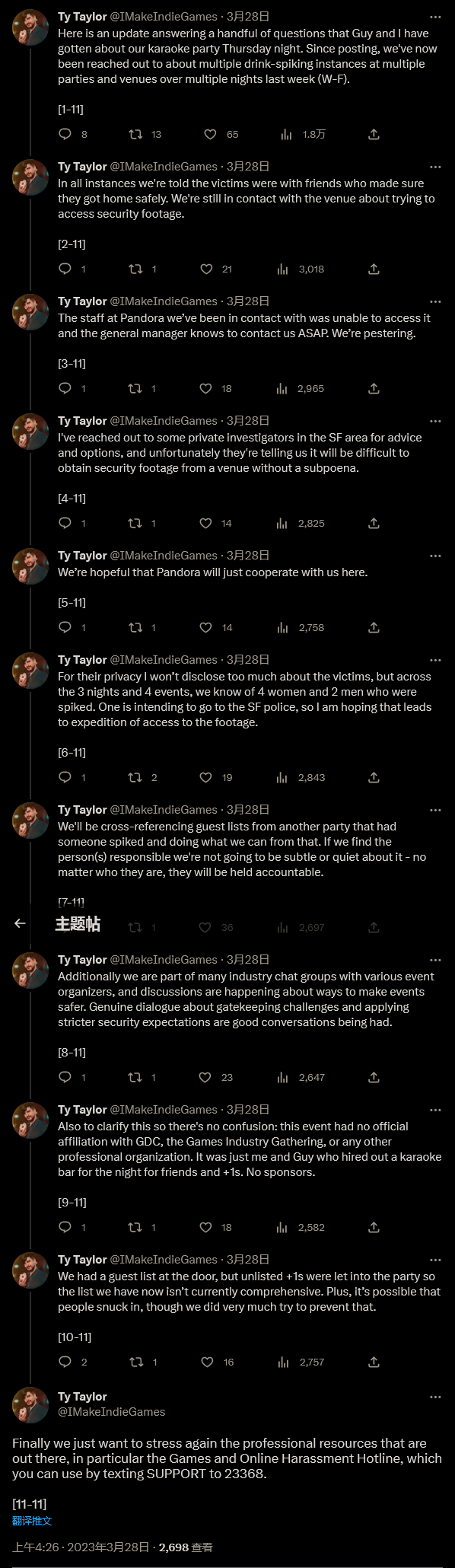Open more options on the [3-11] tweet
This screenshot has height=1568, width=455.
(x=435, y=301)
